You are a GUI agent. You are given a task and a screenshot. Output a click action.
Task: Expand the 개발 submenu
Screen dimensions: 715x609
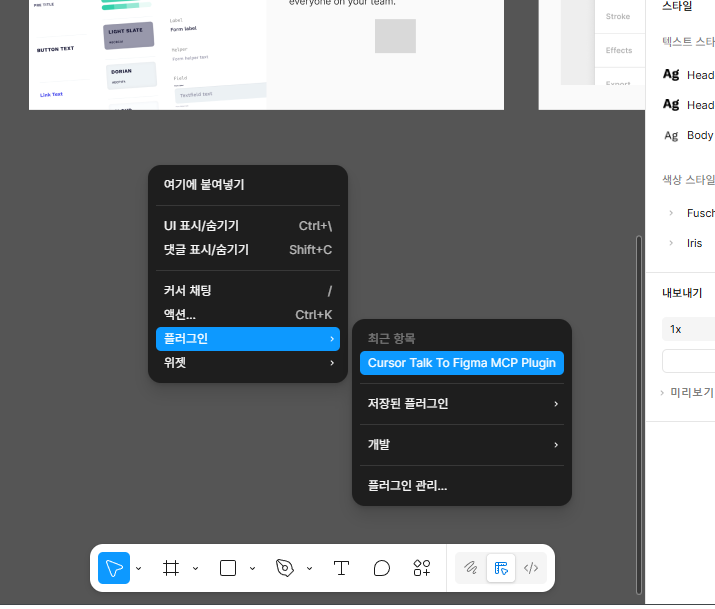click(x=461, y=445)
